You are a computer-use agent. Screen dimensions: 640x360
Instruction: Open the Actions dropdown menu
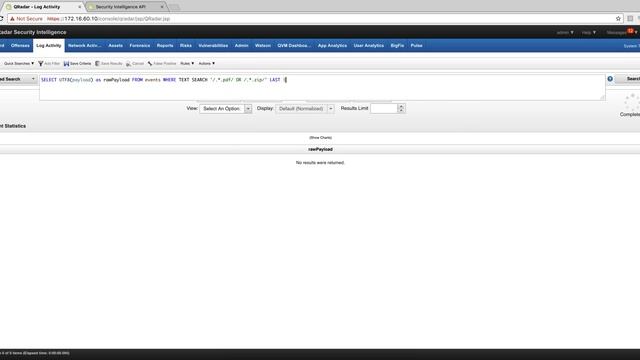[207, 64]
